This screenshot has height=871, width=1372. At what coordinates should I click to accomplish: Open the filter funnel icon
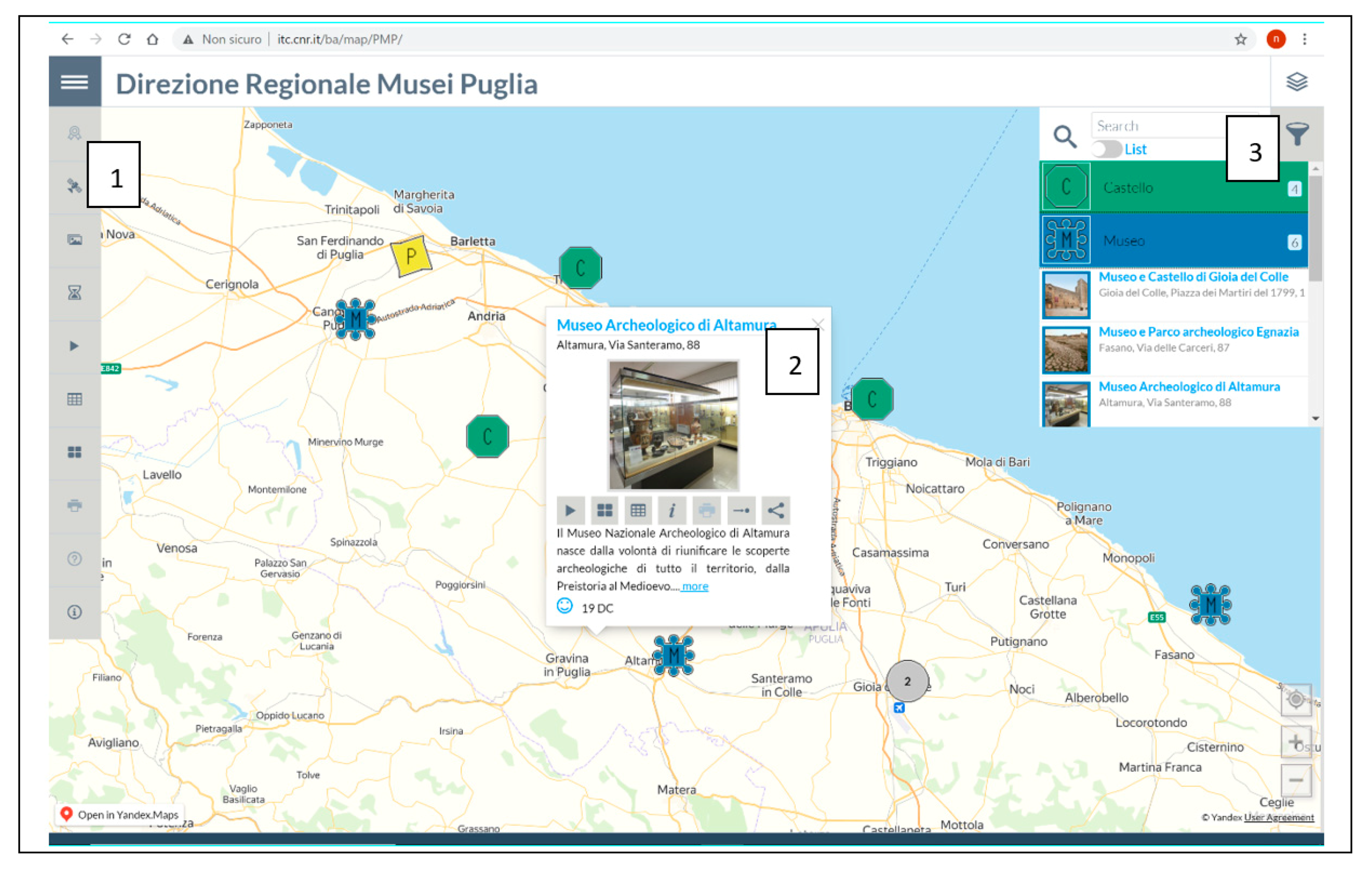(x=1298, y=134)
